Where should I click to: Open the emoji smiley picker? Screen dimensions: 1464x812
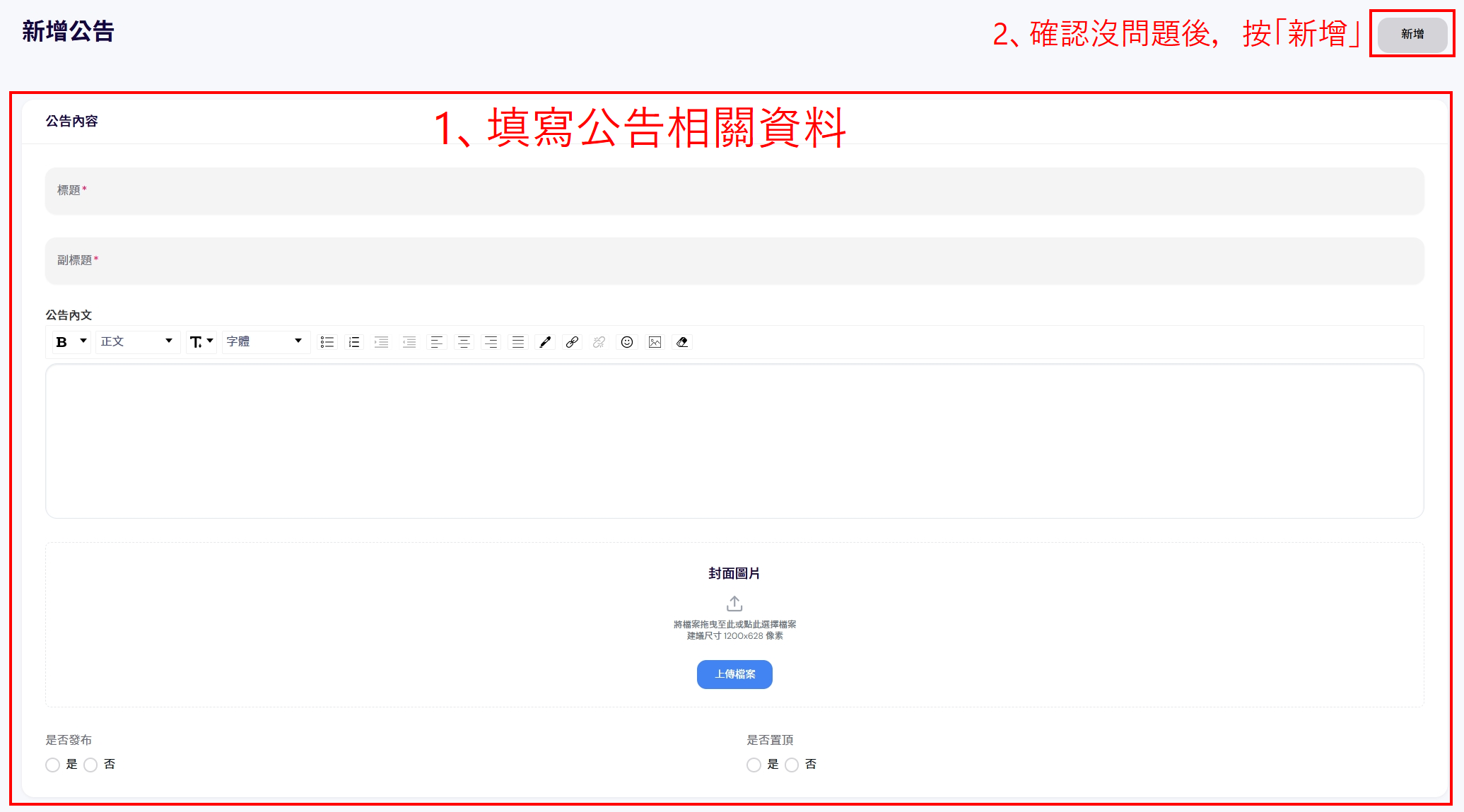(627, 342)
